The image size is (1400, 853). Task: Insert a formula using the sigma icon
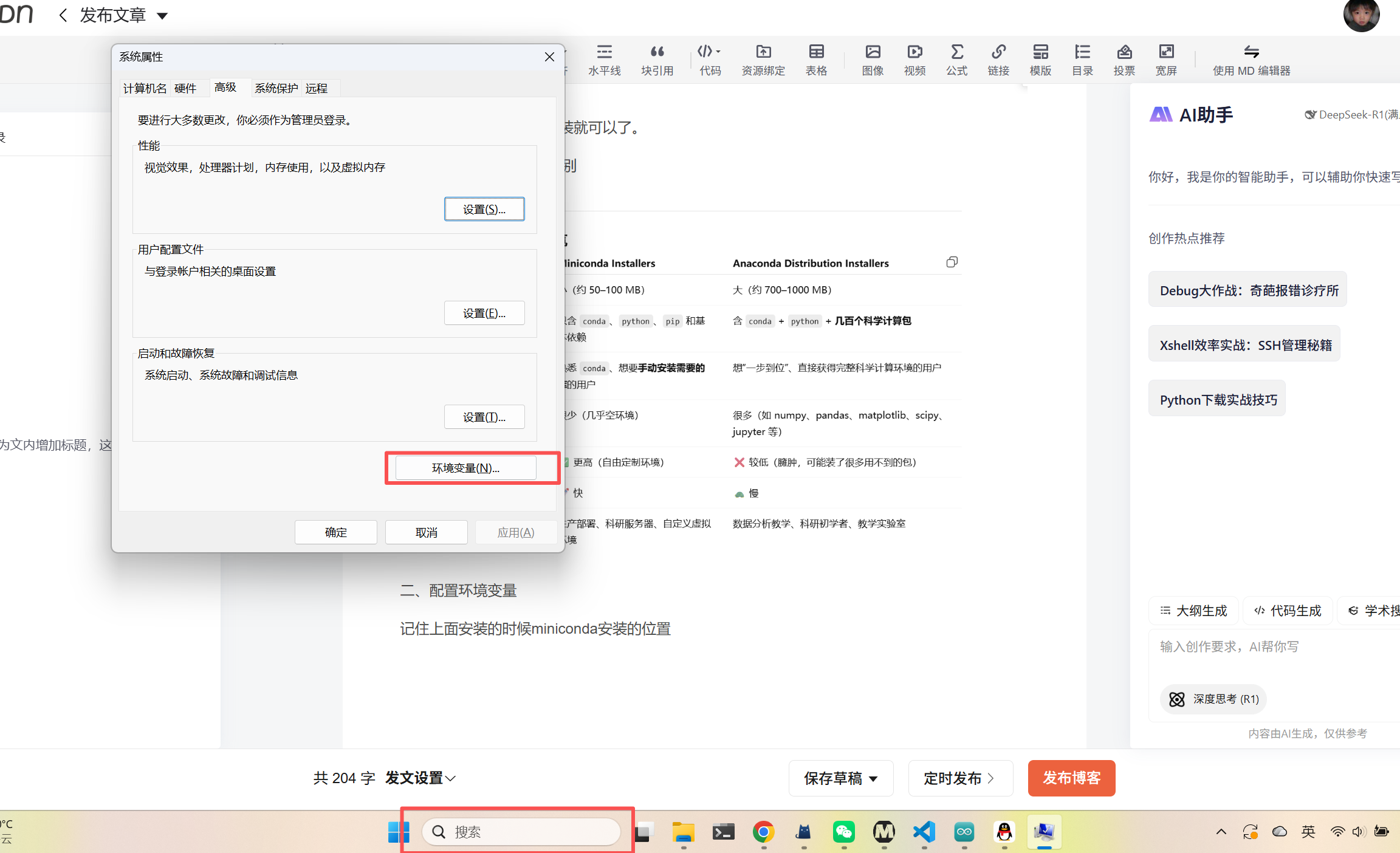[x=956, y=60]
